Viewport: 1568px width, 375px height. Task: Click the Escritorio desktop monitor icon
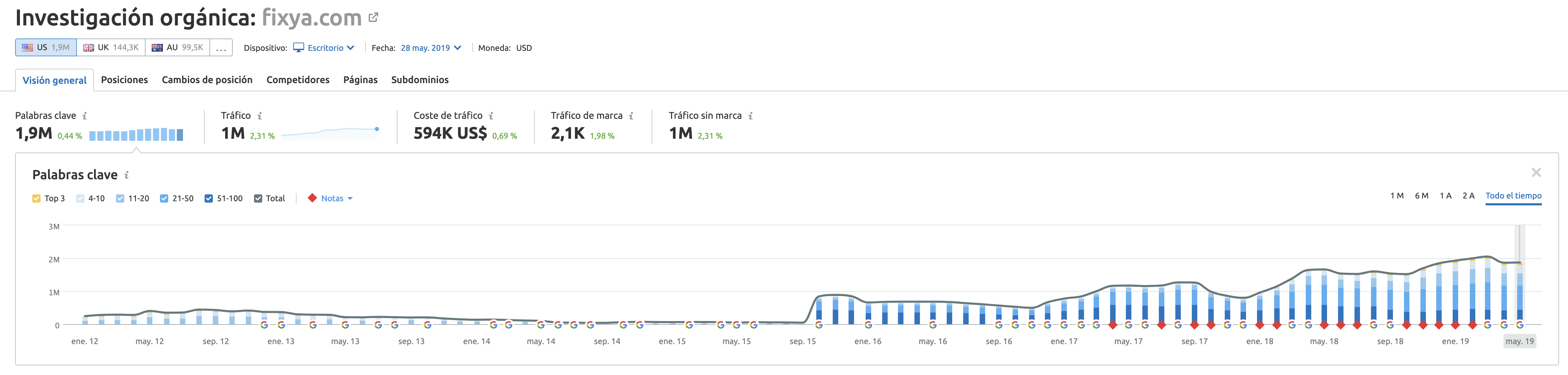tap(298, 47)
